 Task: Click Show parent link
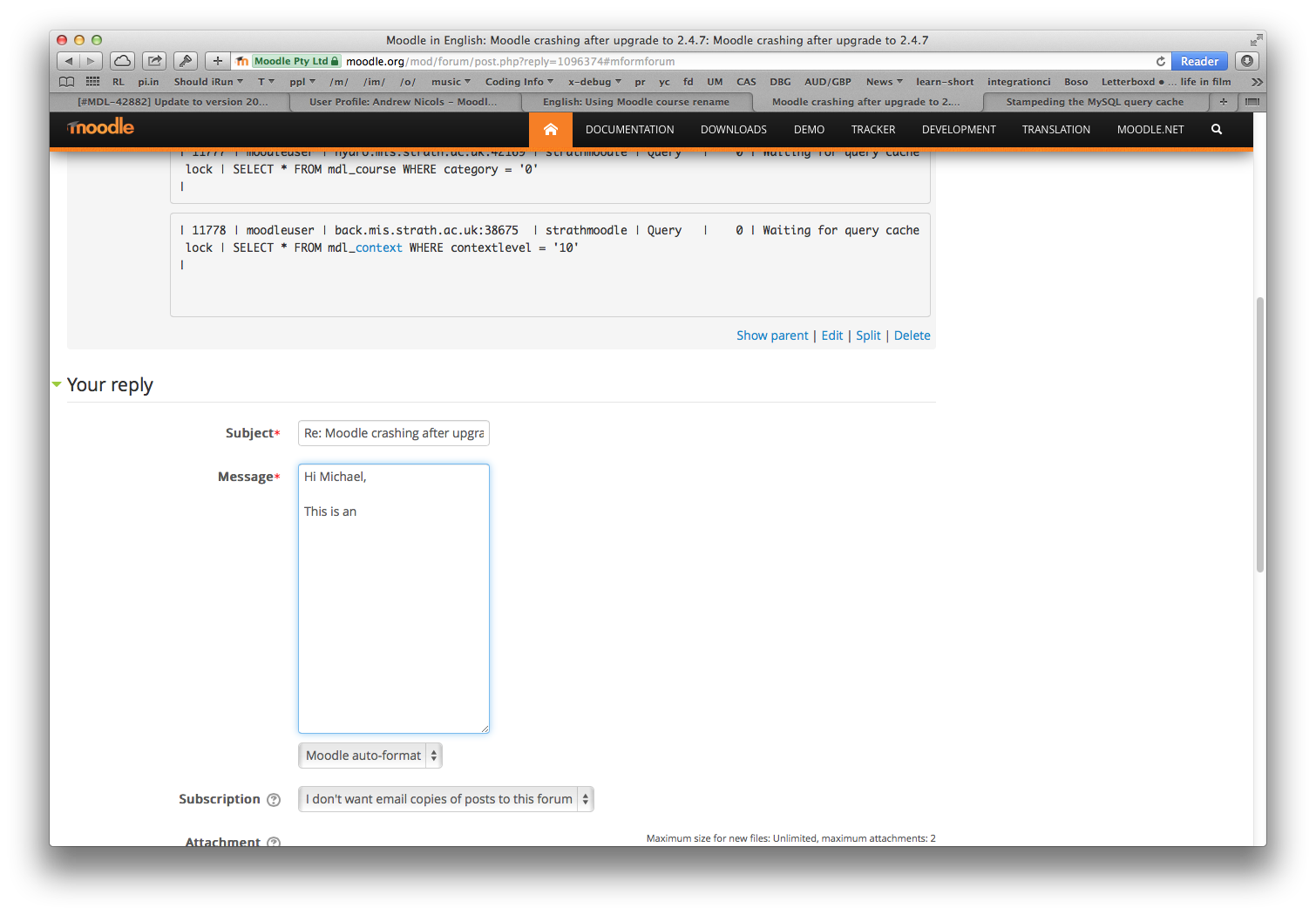(x=772, y=335)
